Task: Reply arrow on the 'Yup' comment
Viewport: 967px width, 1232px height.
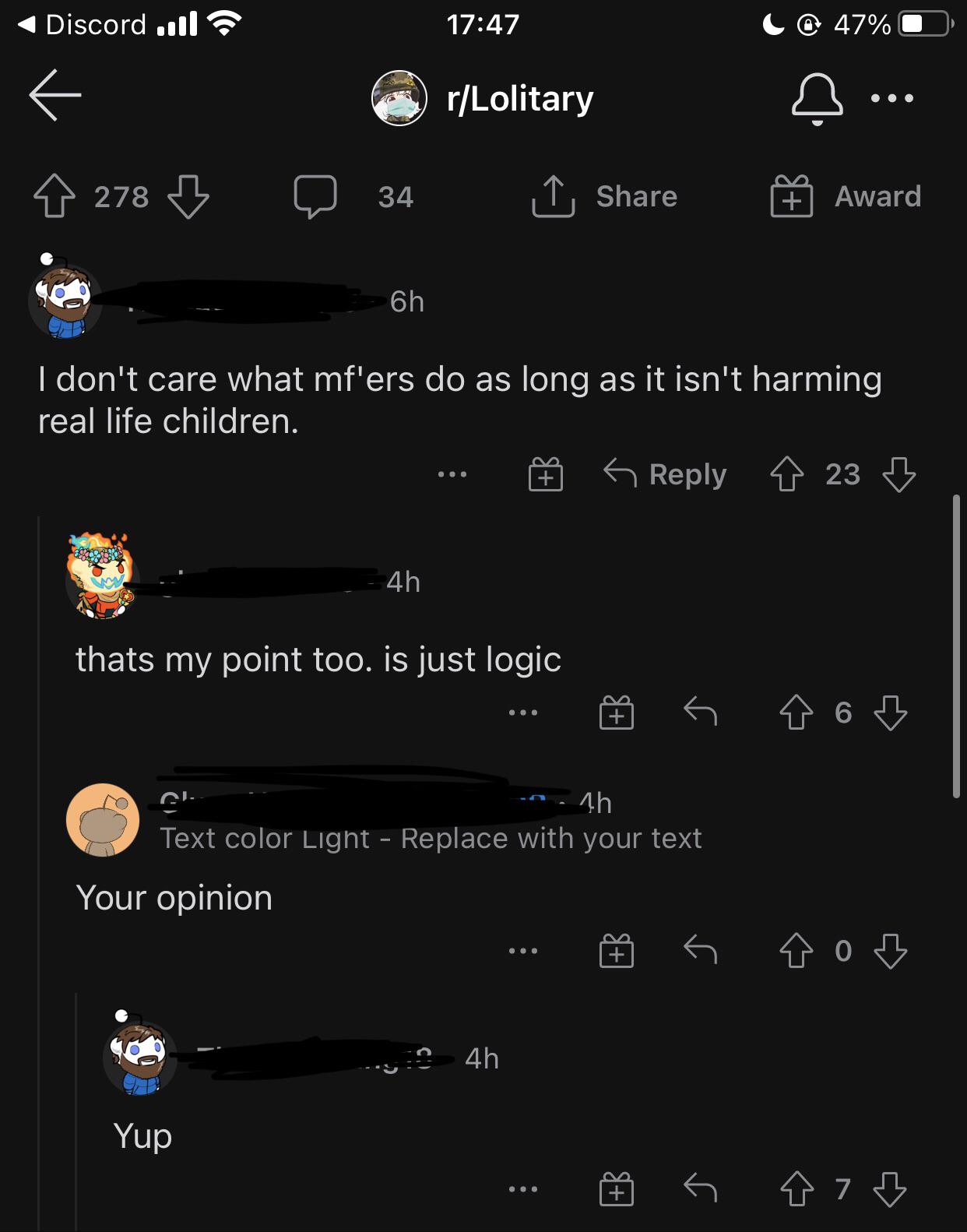Action: (700, 1188)
